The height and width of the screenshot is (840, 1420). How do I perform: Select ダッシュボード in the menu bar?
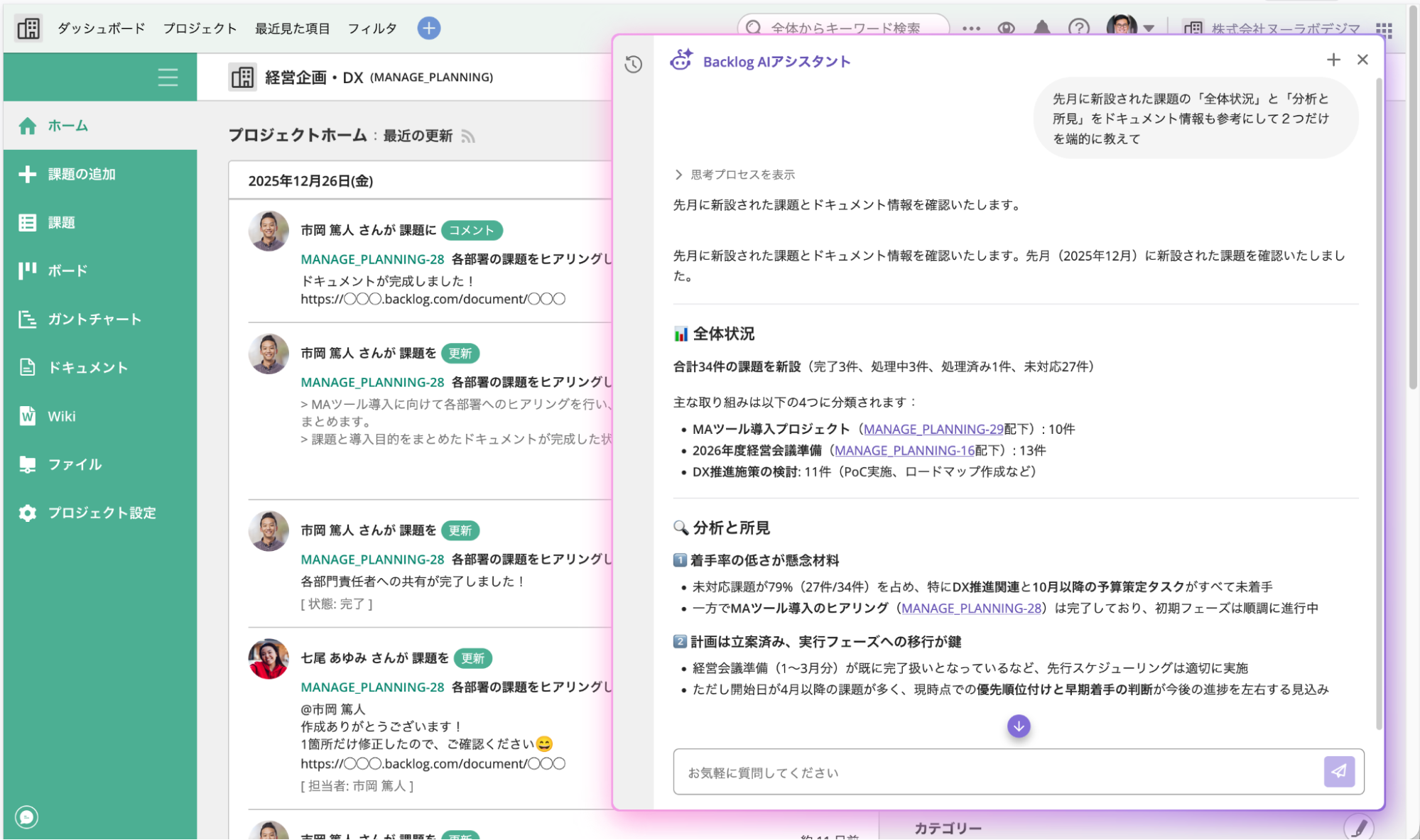point(100,28)
